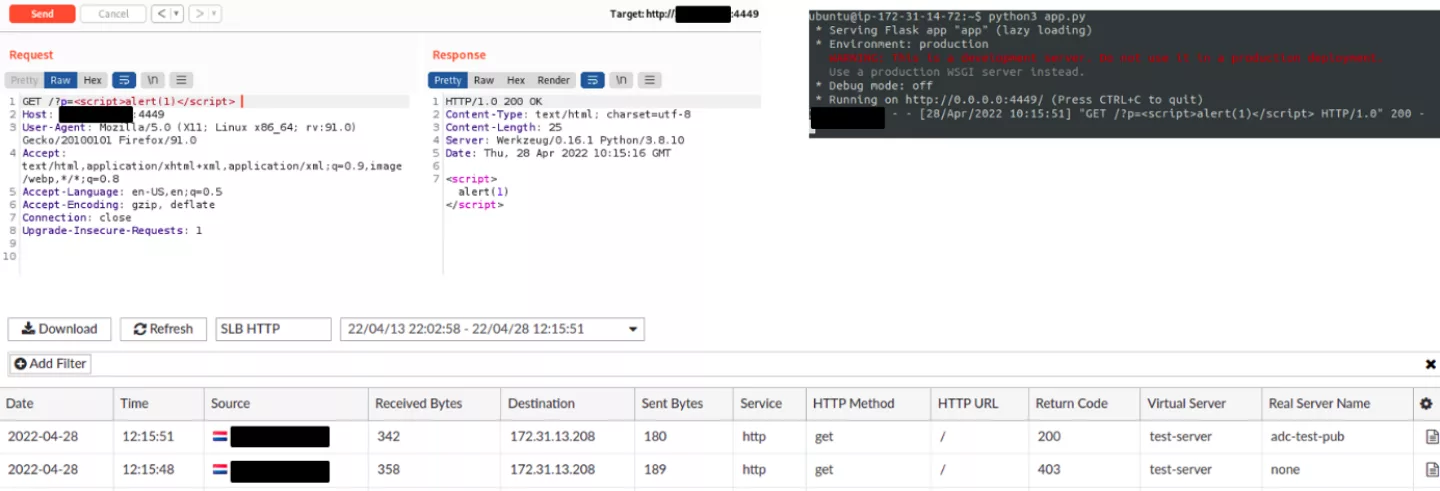Image resolution: width=1440 pixels, height=491 pixels.
Task: Toggle word wrap icon in Request panel
Action: [x=124, y=80]
